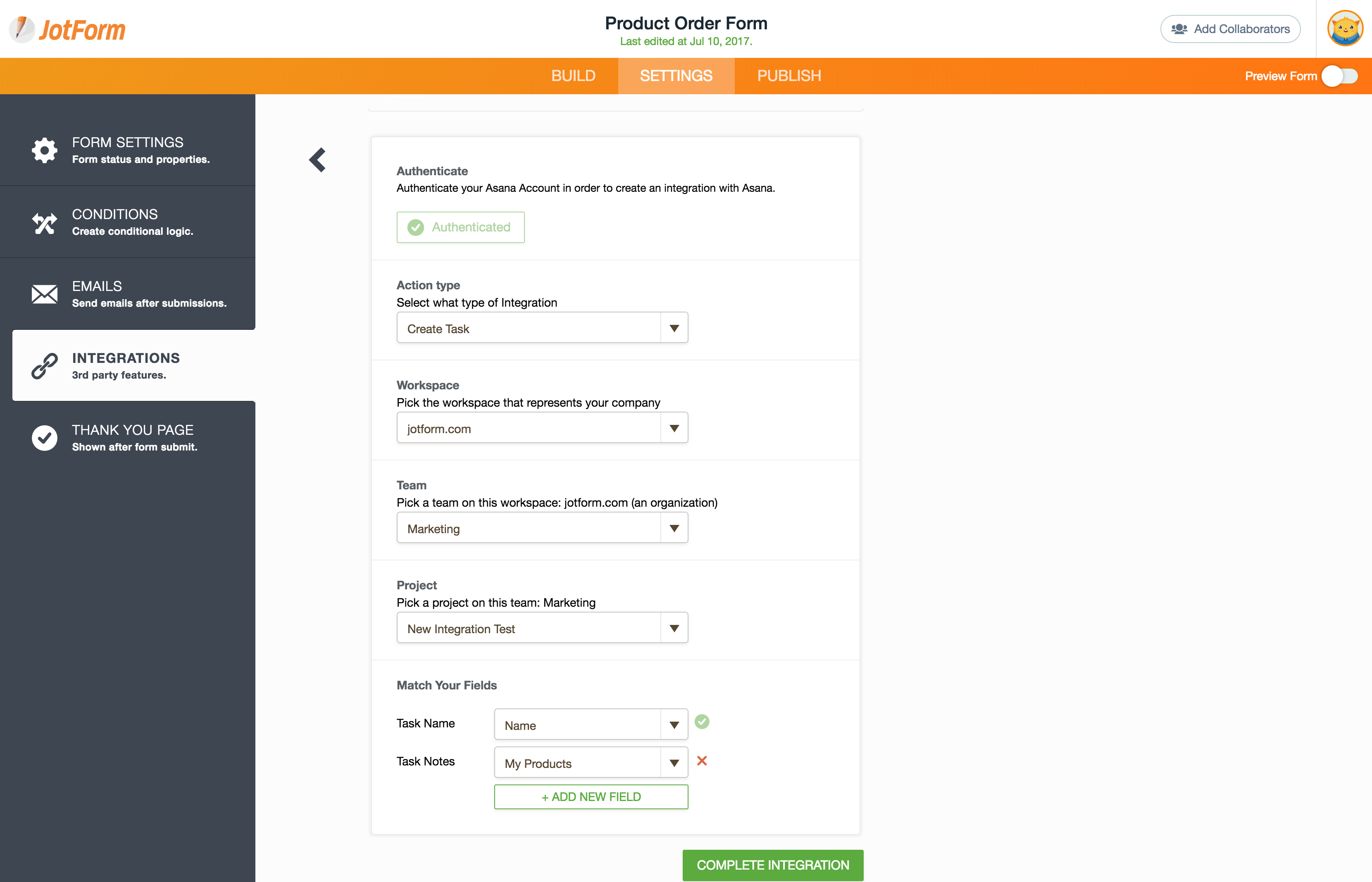
Task: Click the Conditions tools icon
Action: pos(44,222)
